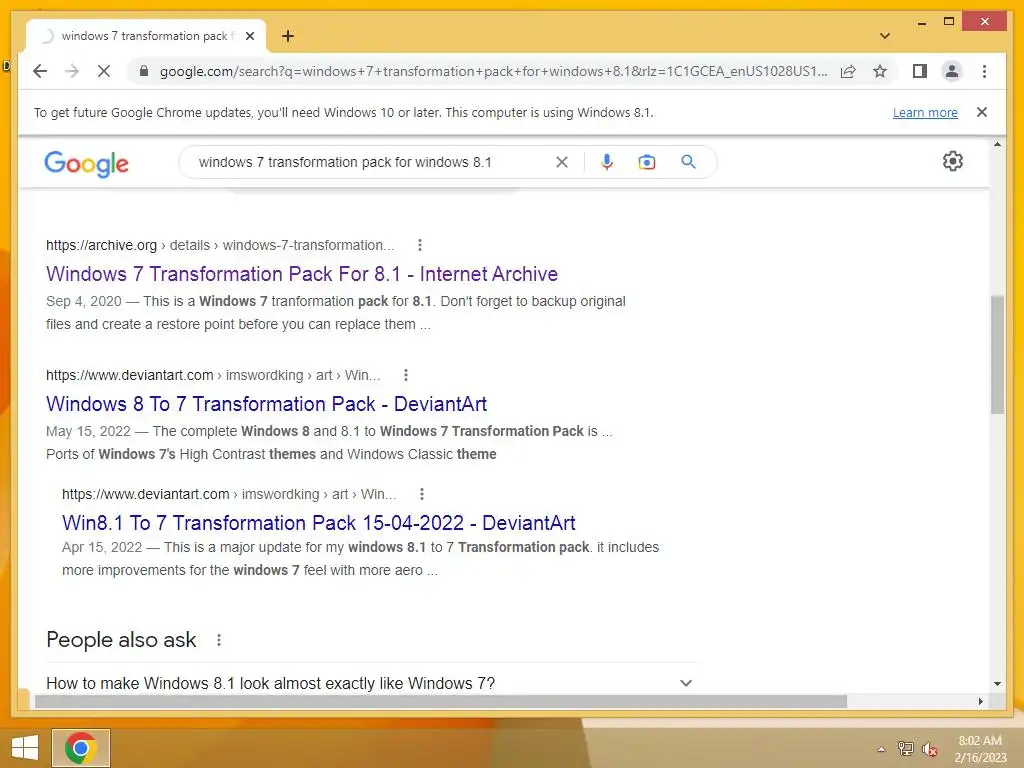1024x768 pixels.
Task: Open more options for archive.org result
Action: pyautogui.click(x=420, y=246)
